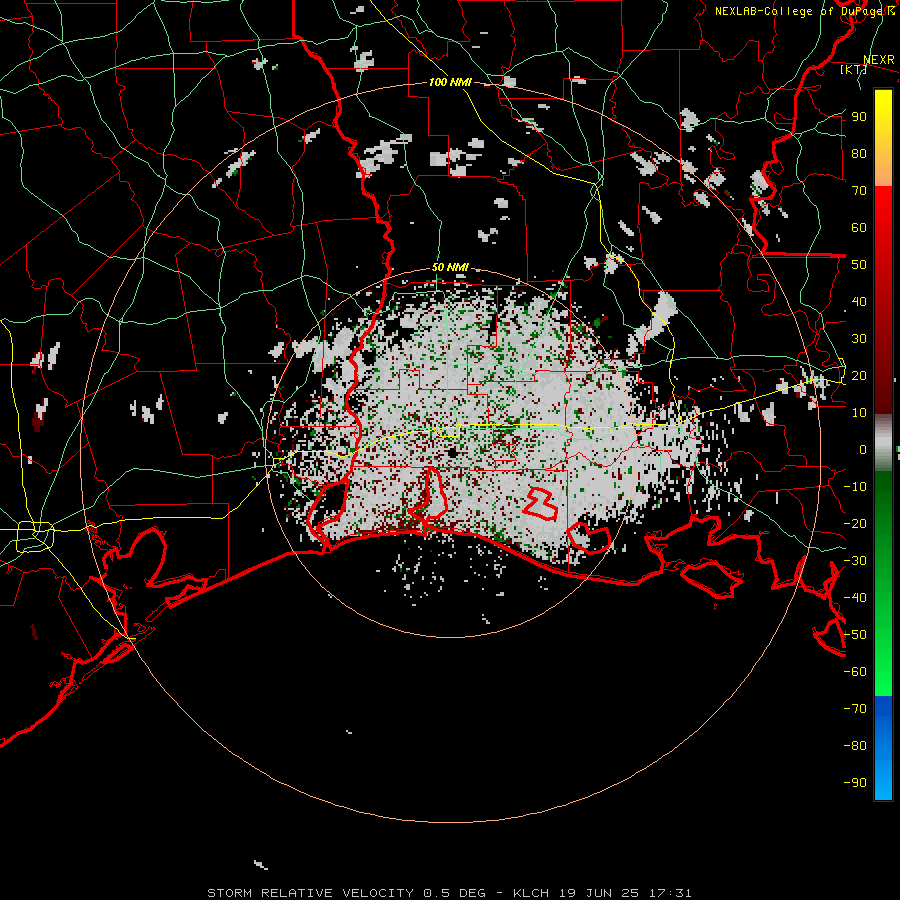
Task: Click the 80 value on the velocity scale
Action: coord(859,153)
